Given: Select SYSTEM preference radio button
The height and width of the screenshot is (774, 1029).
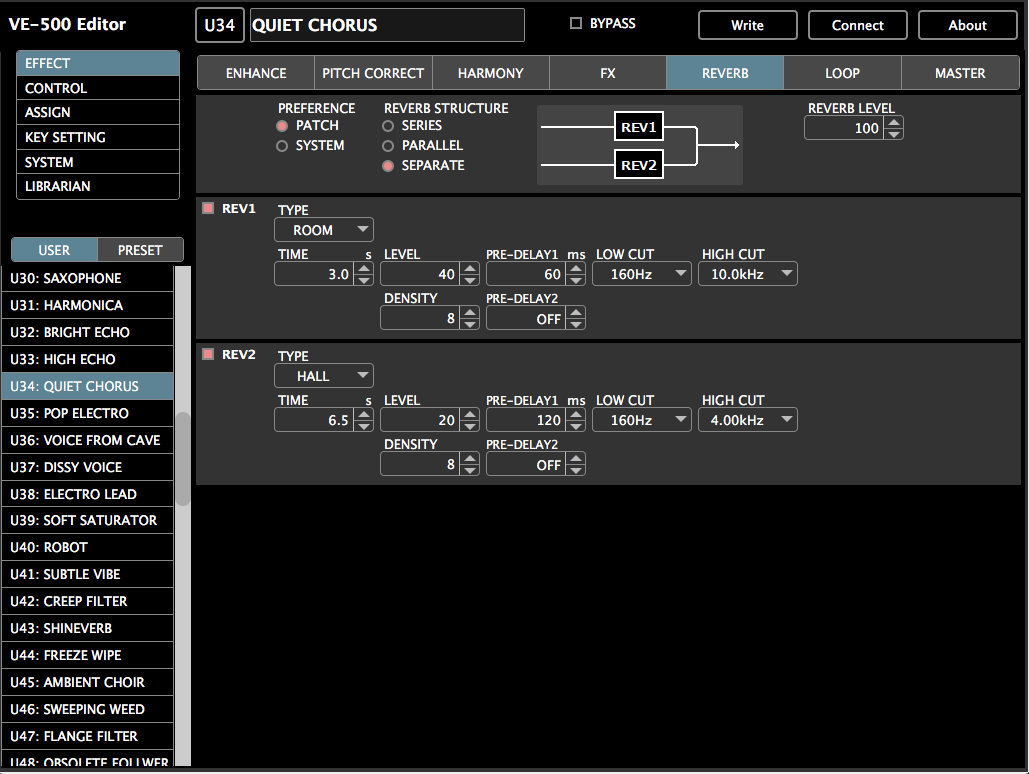Looking at the screenshot, I should click(282, 146).
